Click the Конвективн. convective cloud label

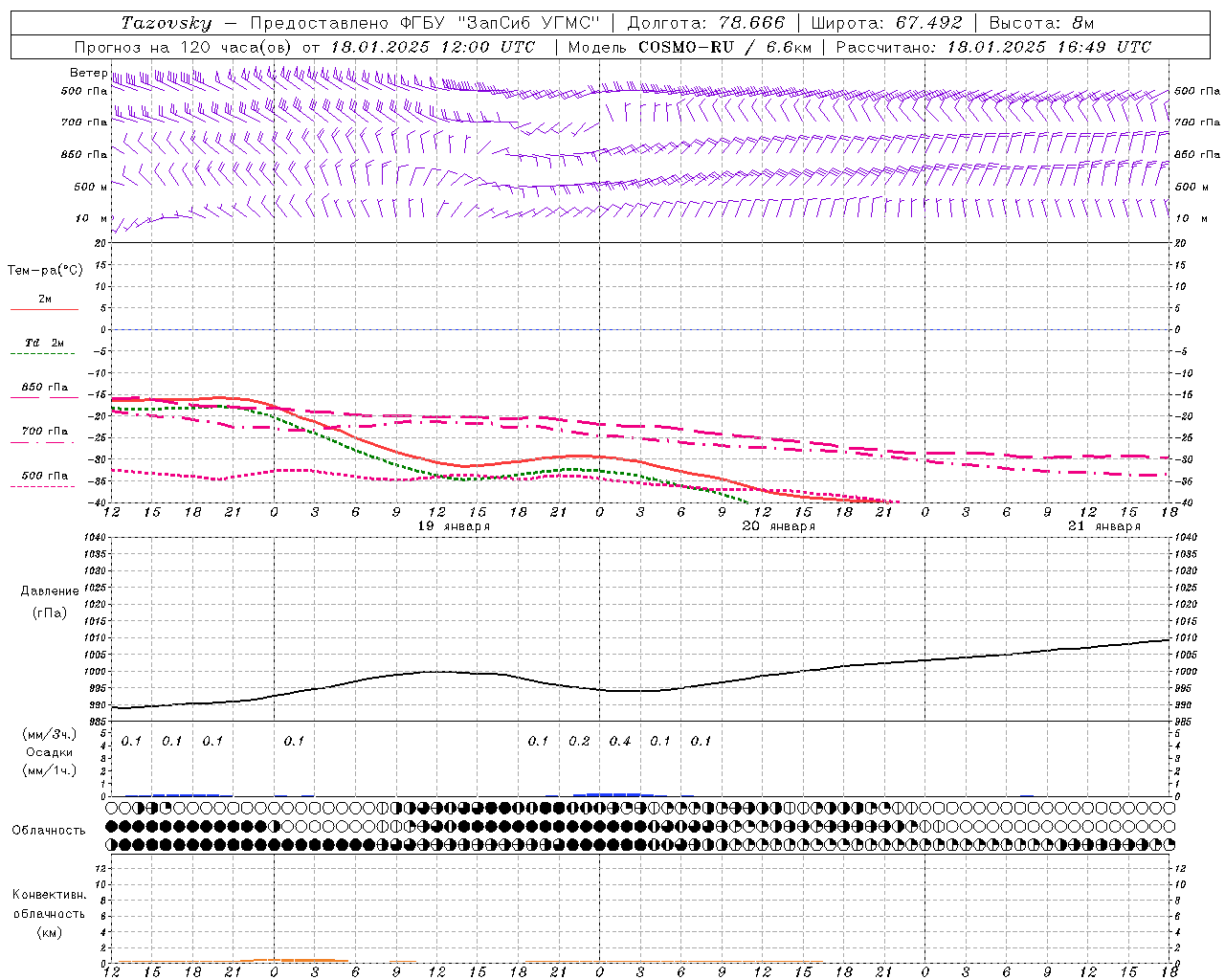coord(49,895)
